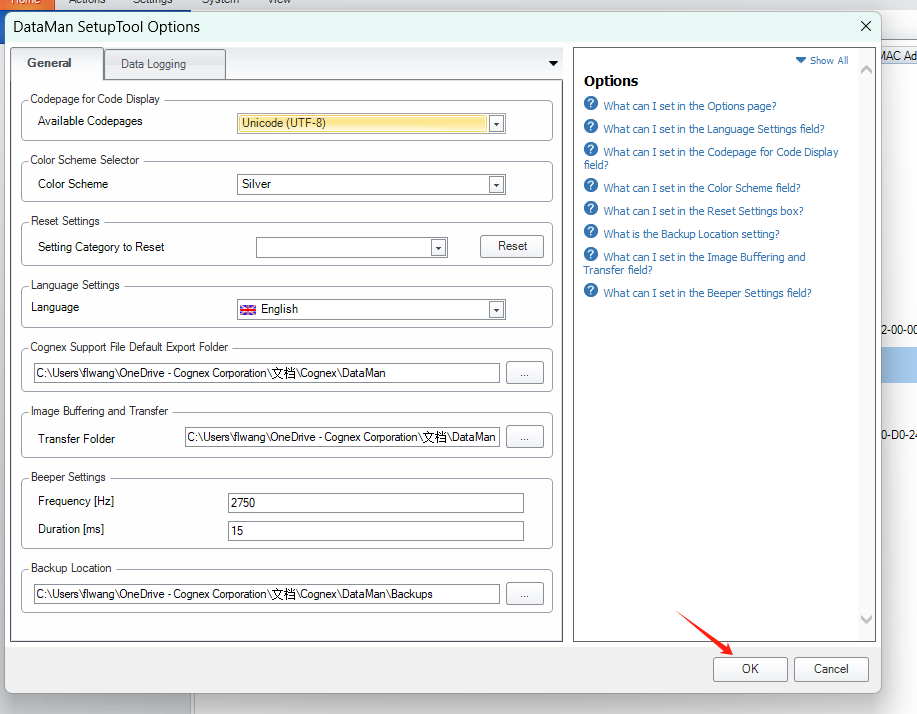This screenshot has height=714, width=917.
Task: Click question icon beside Codepage help
Action: tap(591, 149)
